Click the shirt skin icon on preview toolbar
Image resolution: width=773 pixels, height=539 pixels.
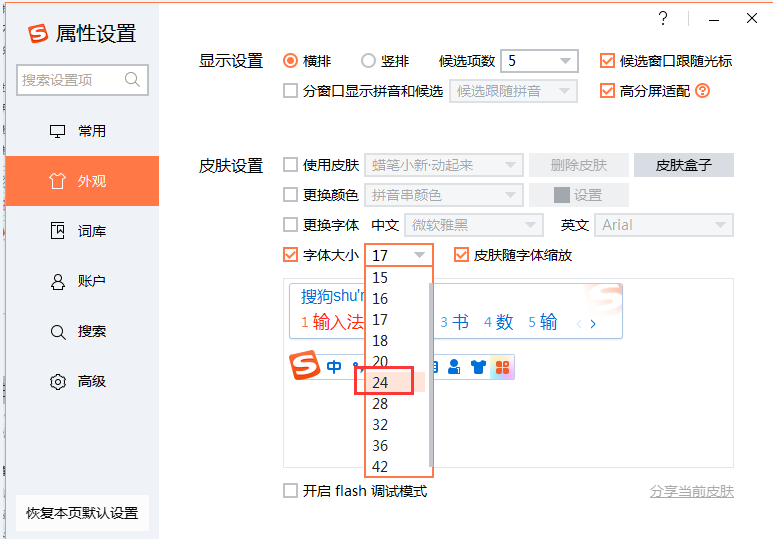(478, 367)
